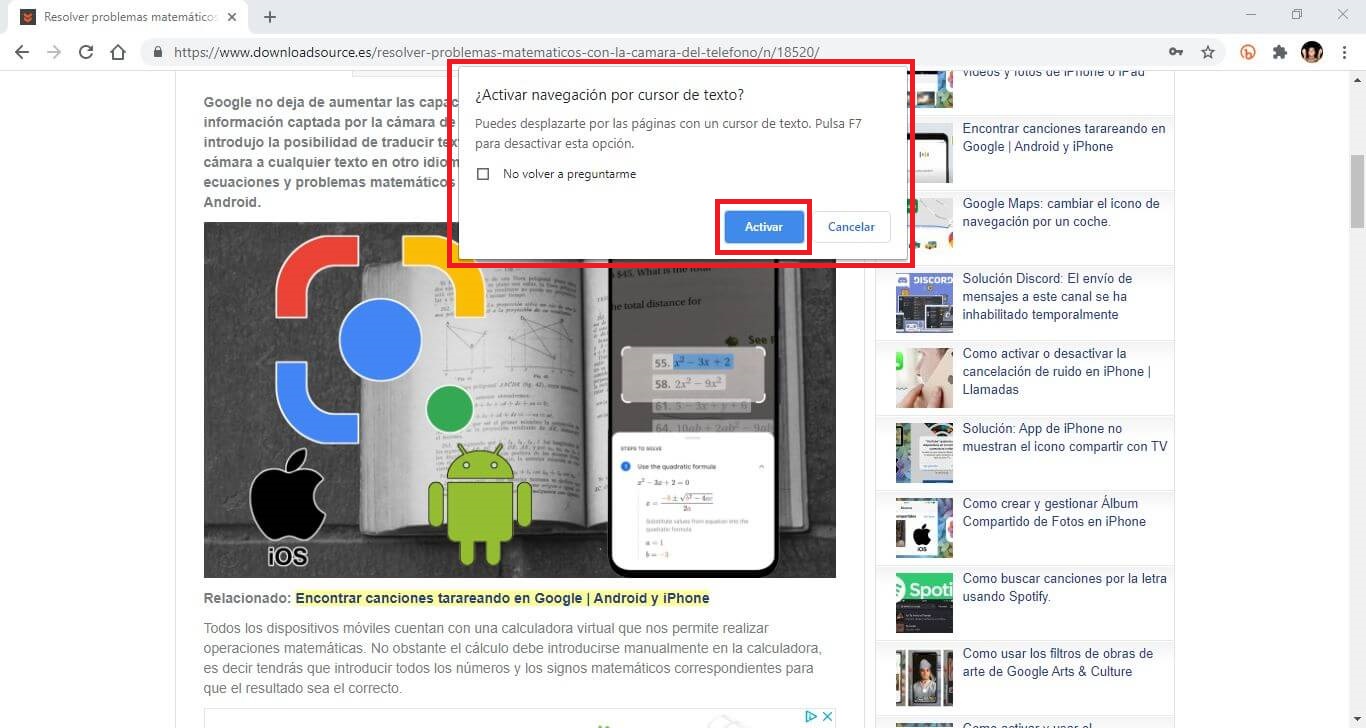Click the page vertical scrollbar thumb

(1357, 191)
